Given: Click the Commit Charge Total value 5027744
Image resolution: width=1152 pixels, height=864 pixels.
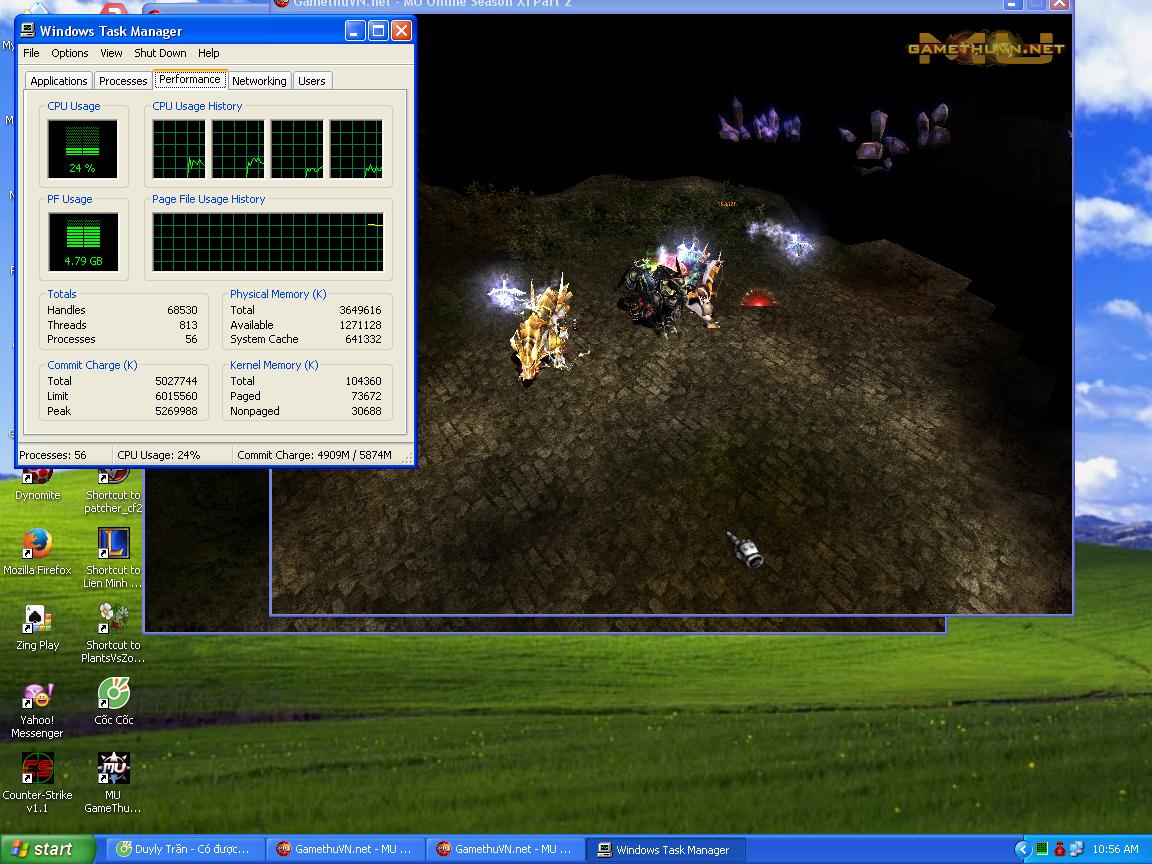Looking at the screenshot, I should tap(176, 381).
